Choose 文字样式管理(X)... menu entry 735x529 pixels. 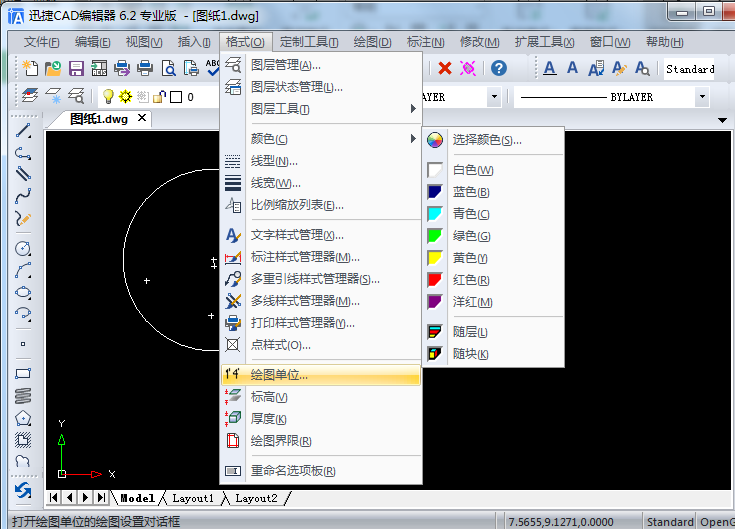click(321, 235)
